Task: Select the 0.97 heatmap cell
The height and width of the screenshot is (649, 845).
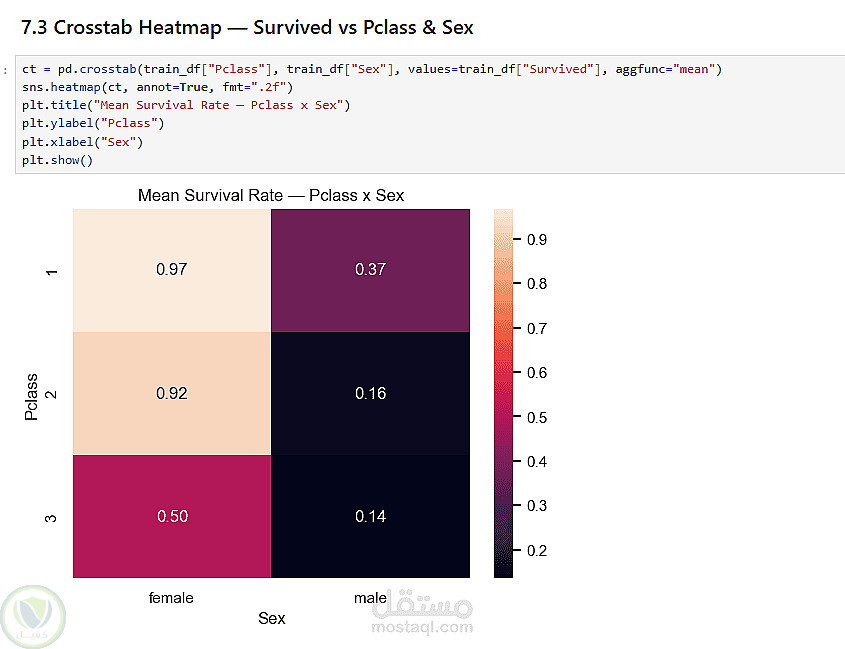Action: pyautogui.click(x=172, y=270)
